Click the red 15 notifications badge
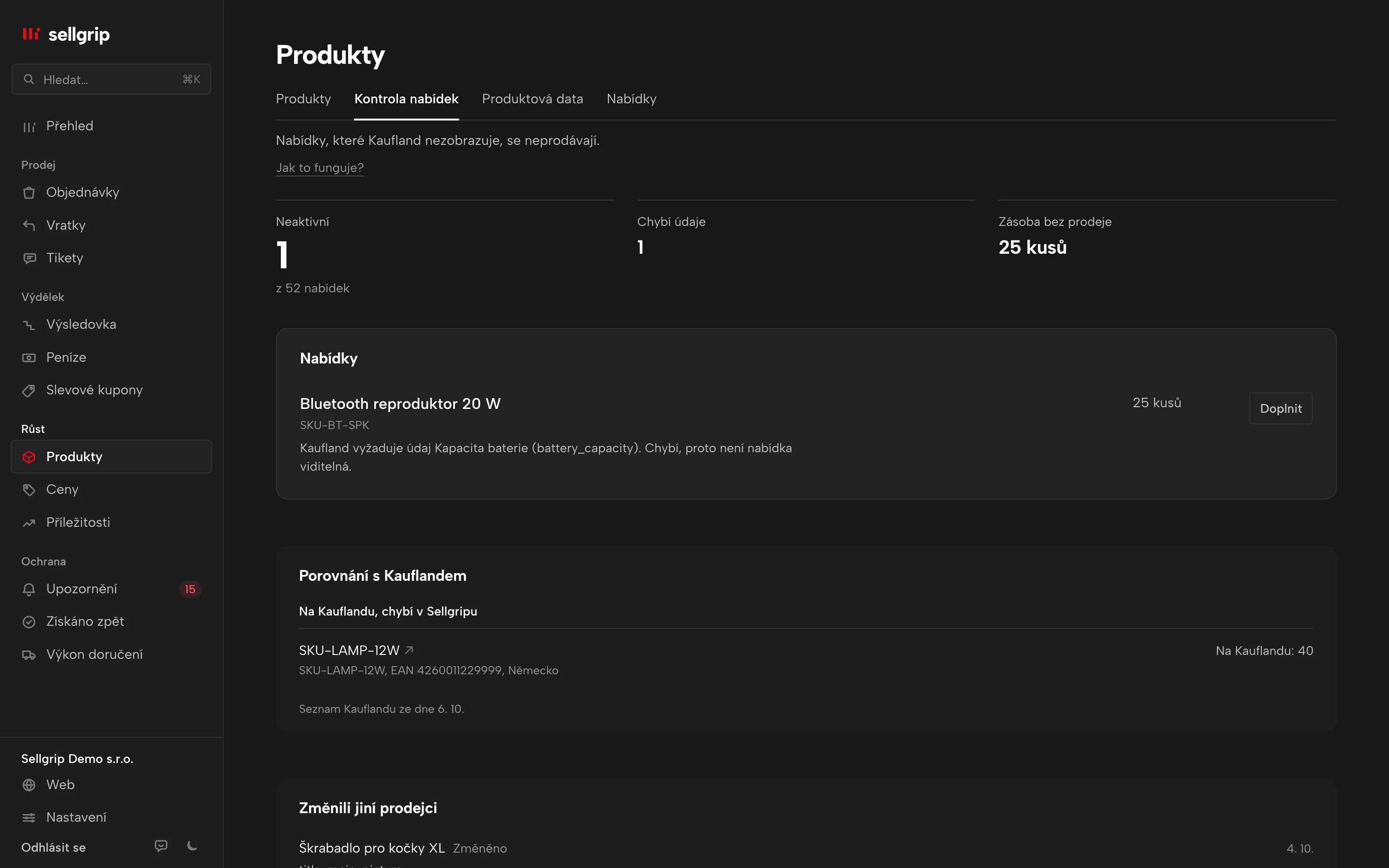Viewport: 1389px width, 868px height. point(190,589)
